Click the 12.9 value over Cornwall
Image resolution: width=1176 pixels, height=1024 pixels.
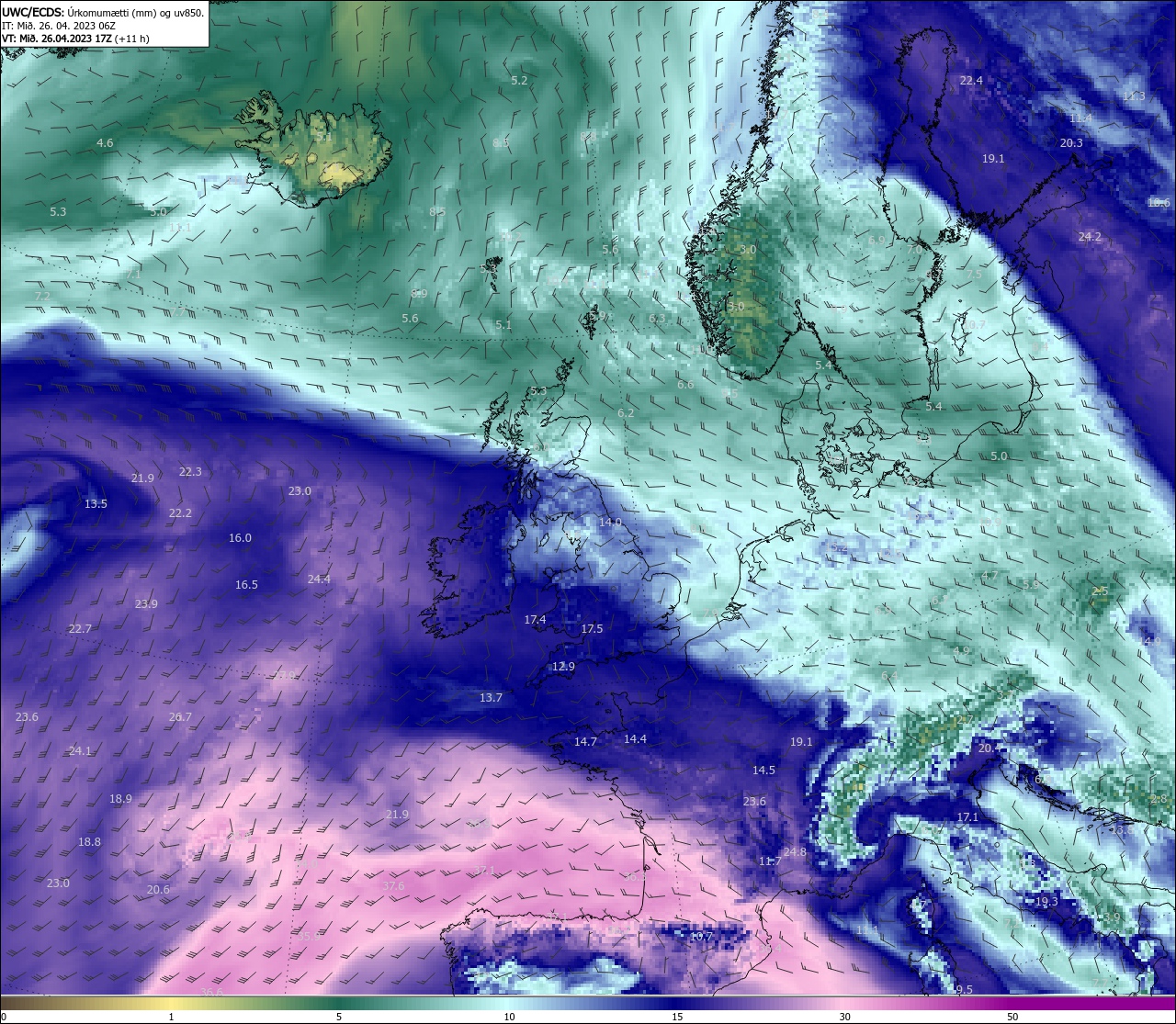click(x=563, y=667)
